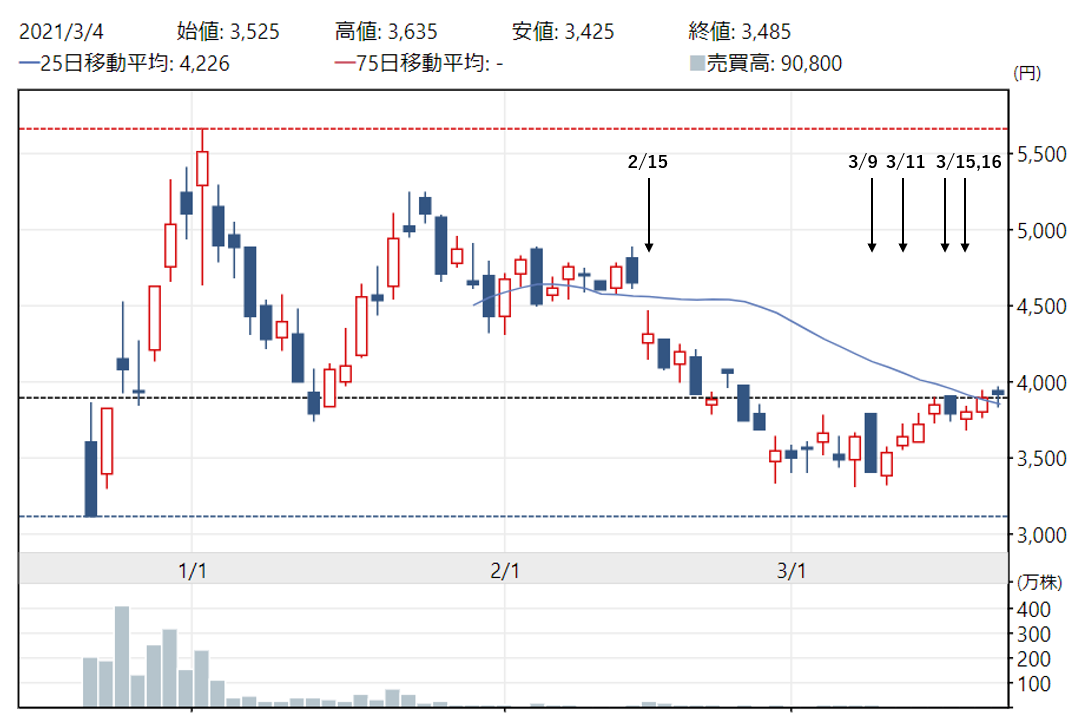Click the 400 volume axis label
Image resolution: width=1088 pixels, height=727 pixels.
pyautogui.click(x=1033, y=610)
